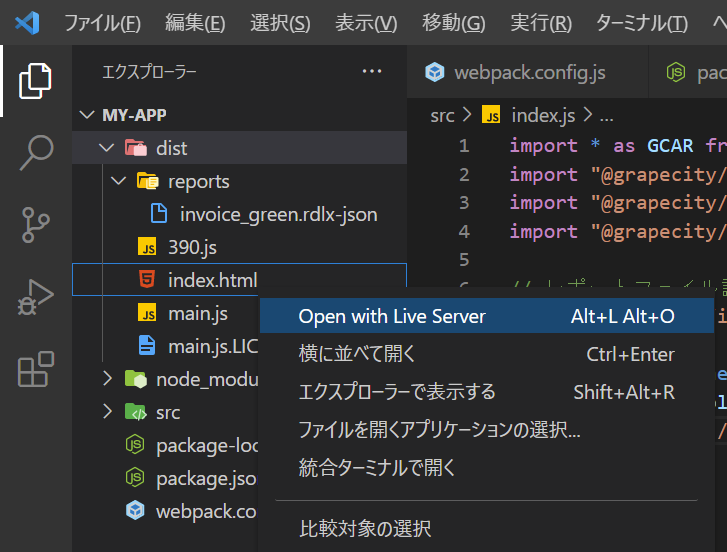Open the Search view icon
Viewport: 727px width, 552px height.
pyautogui.click(x=36, y=152)
